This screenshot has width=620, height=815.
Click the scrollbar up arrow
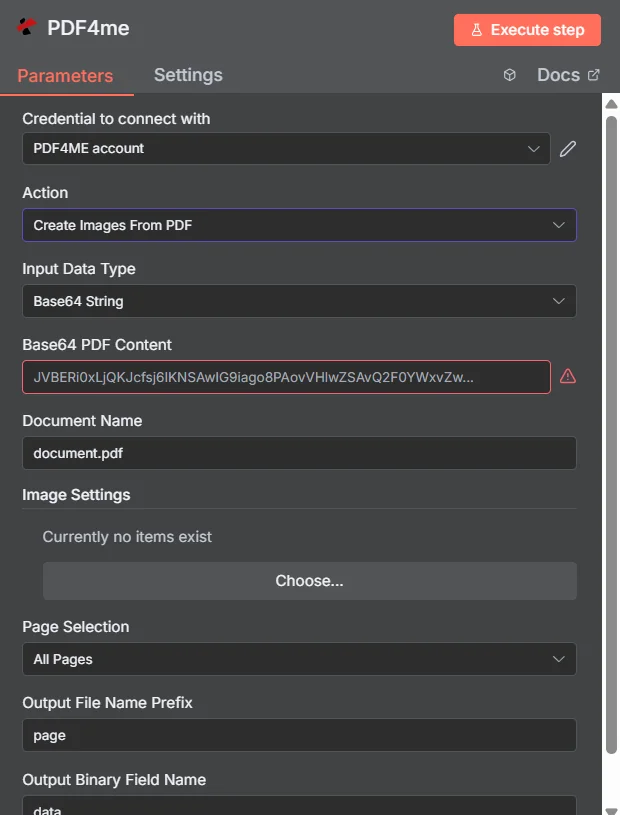point(611,104)
